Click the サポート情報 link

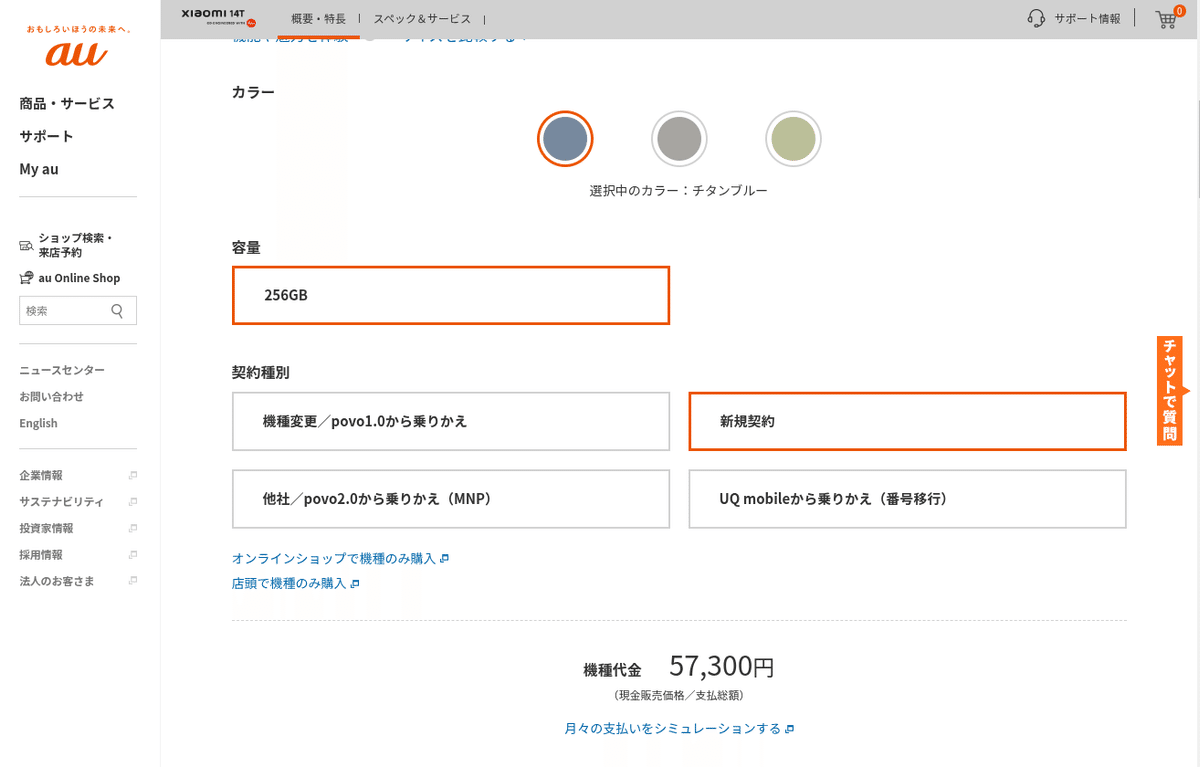point(1087,19)
